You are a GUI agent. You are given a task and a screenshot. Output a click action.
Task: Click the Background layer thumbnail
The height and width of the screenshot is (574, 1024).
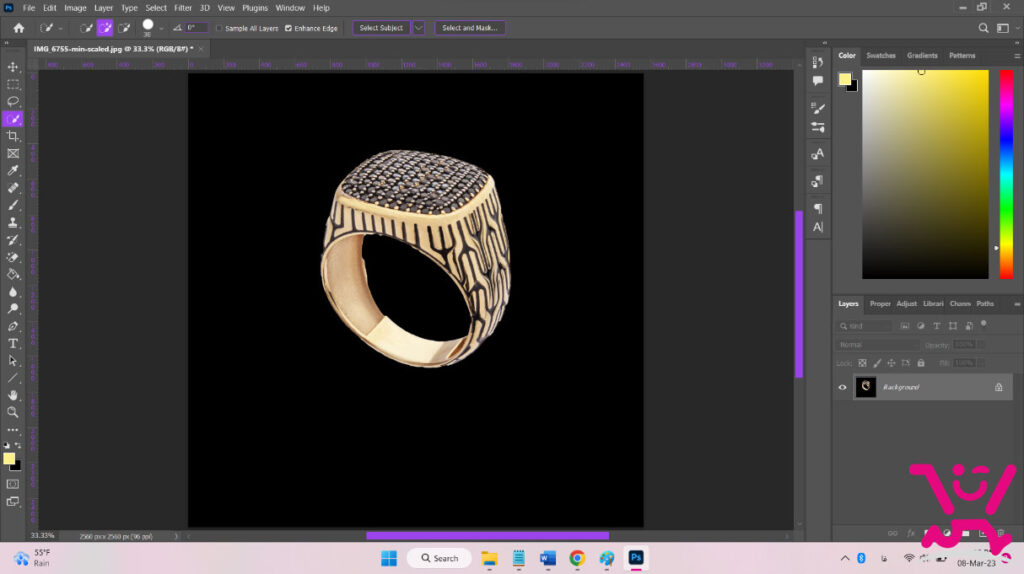pyautogui.click(x=866, y=387)
